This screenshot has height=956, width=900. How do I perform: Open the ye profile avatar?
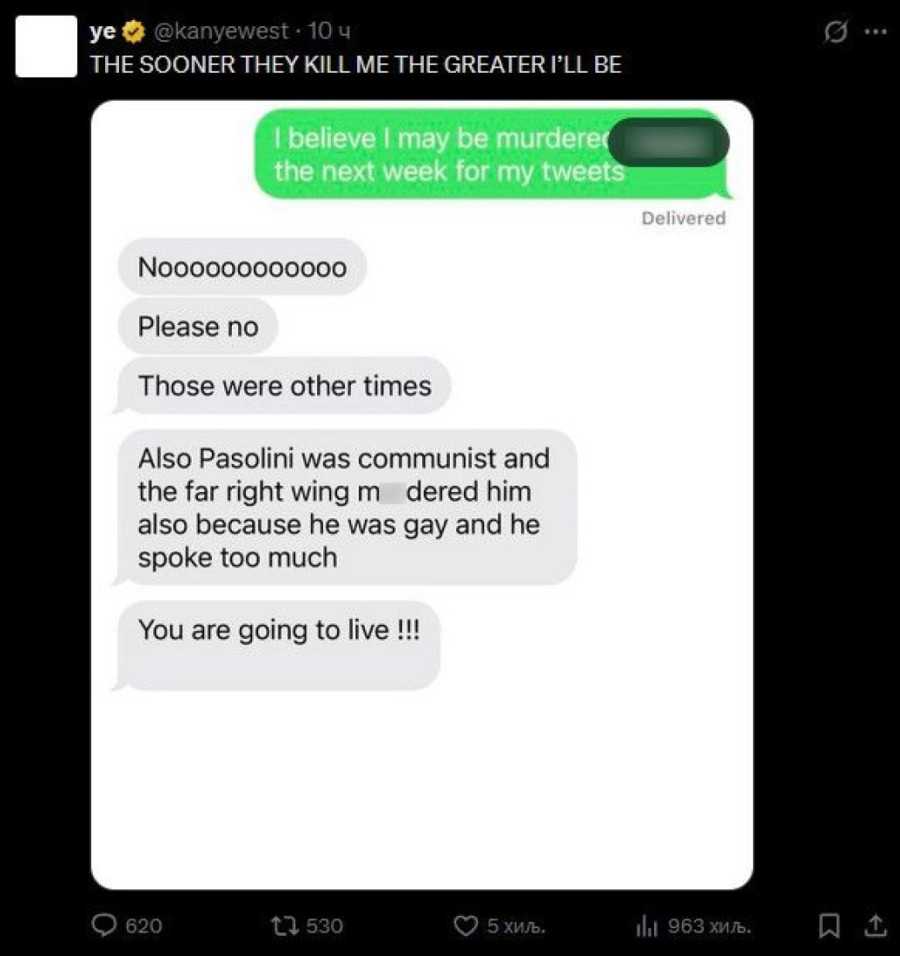click(x=46, y=46)
